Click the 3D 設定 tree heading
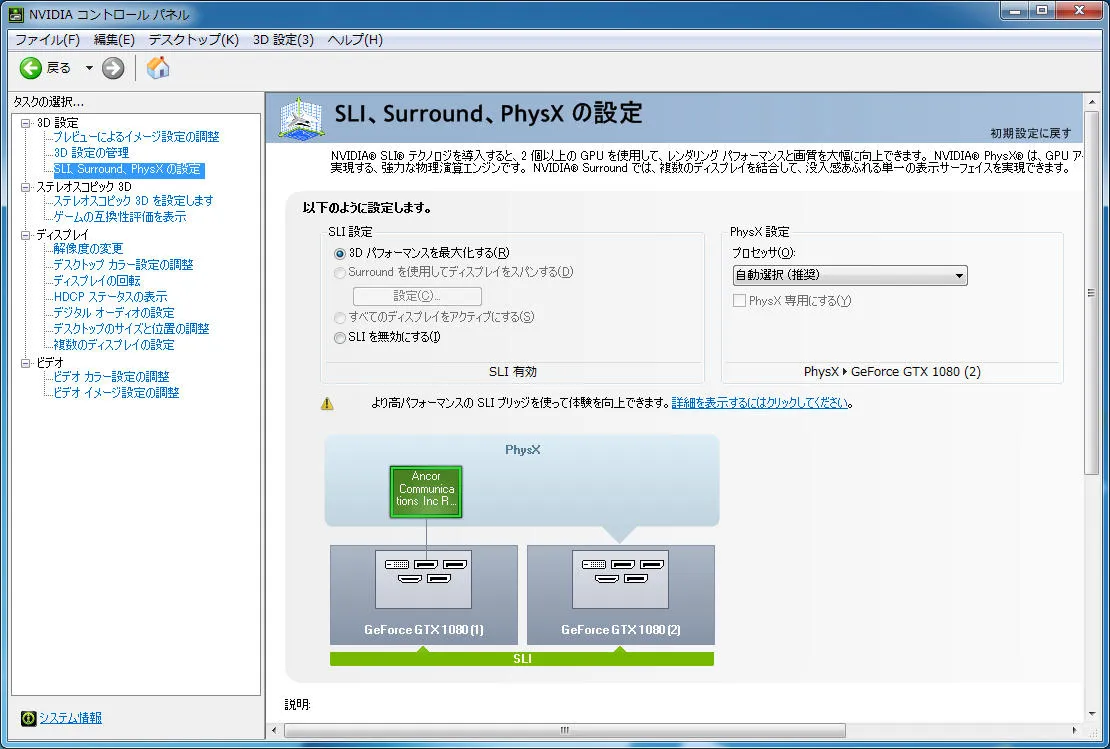The height and width of the screenshot is (749, 1110). [x=57, y=123]
